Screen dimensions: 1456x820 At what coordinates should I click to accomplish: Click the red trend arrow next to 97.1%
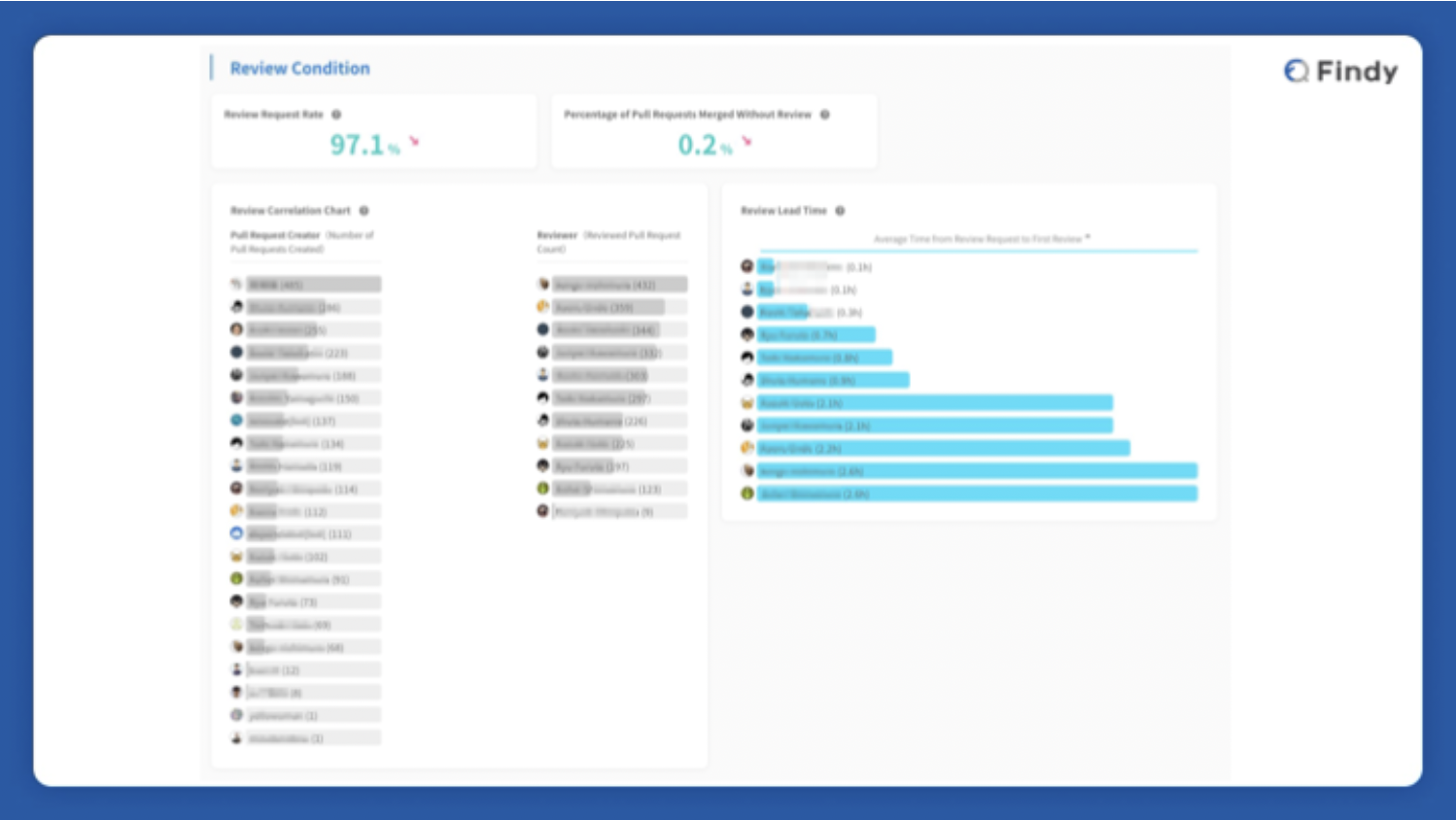click(x=414, y=142)
